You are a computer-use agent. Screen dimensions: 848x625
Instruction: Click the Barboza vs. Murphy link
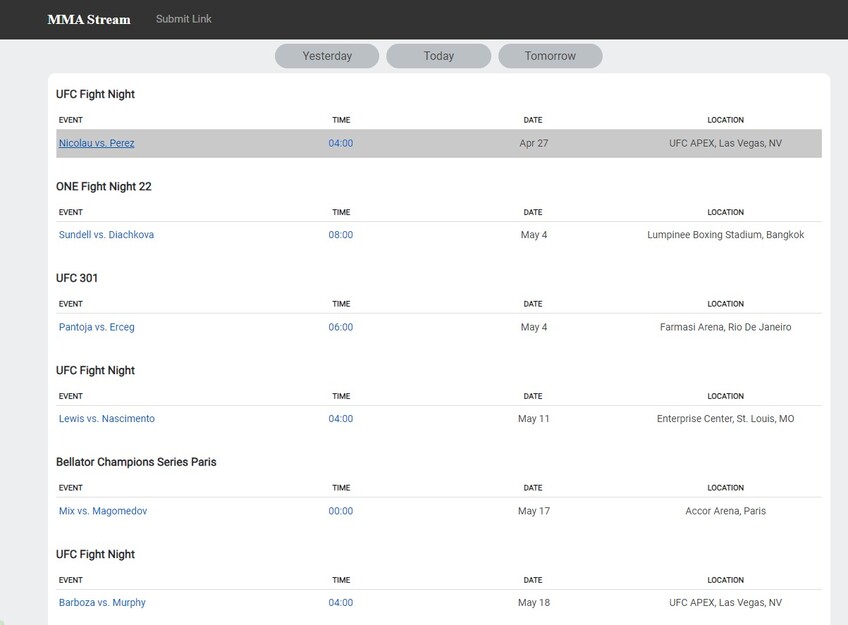[x=102, y=603]
